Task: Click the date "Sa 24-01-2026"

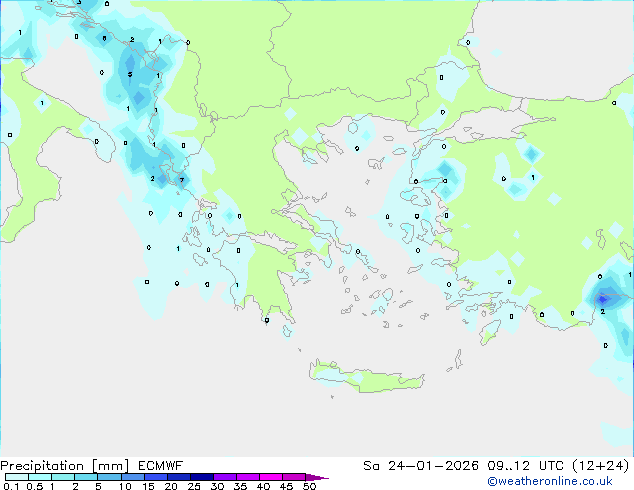Action: (421, 466)
